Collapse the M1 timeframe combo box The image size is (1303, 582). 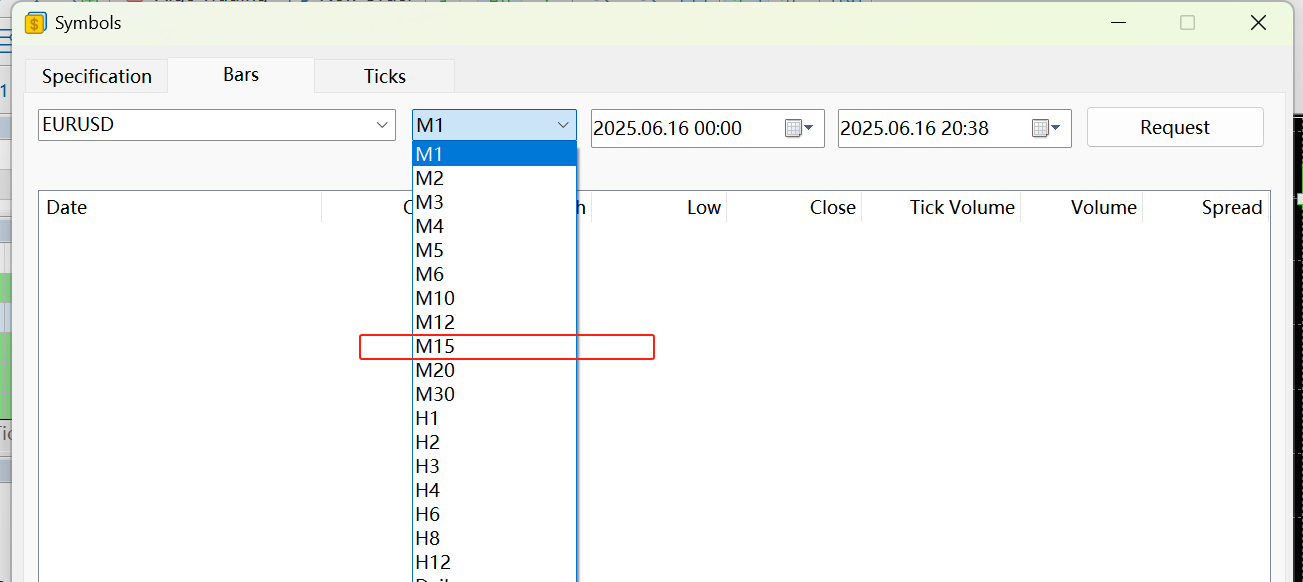coord(563,125)
